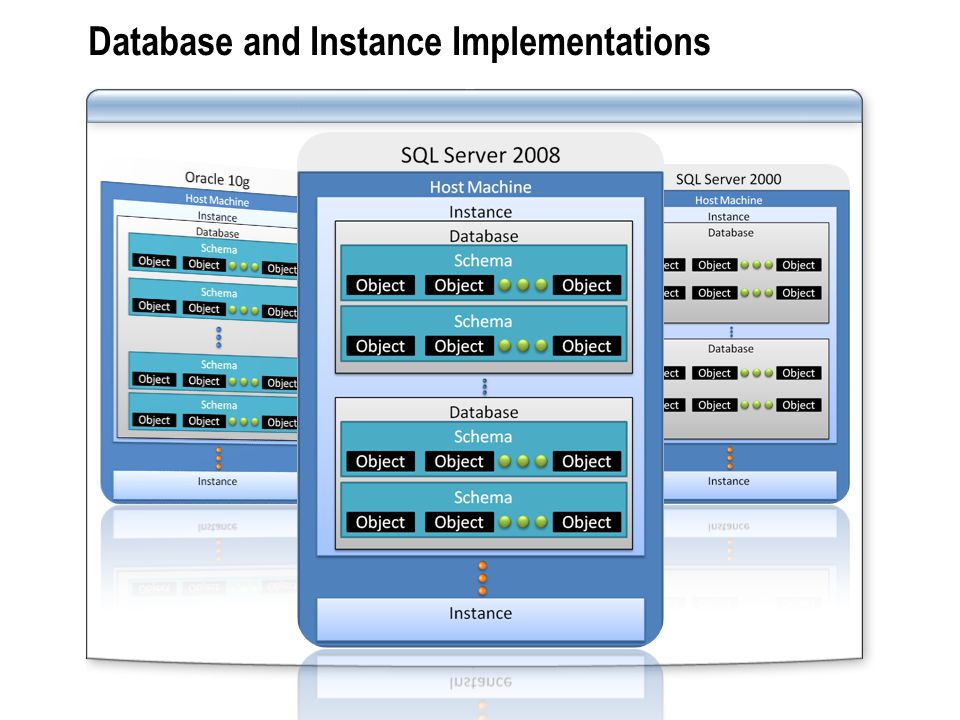Click the first "Schema" label in SQL Server 2008's upper Database

483,261
